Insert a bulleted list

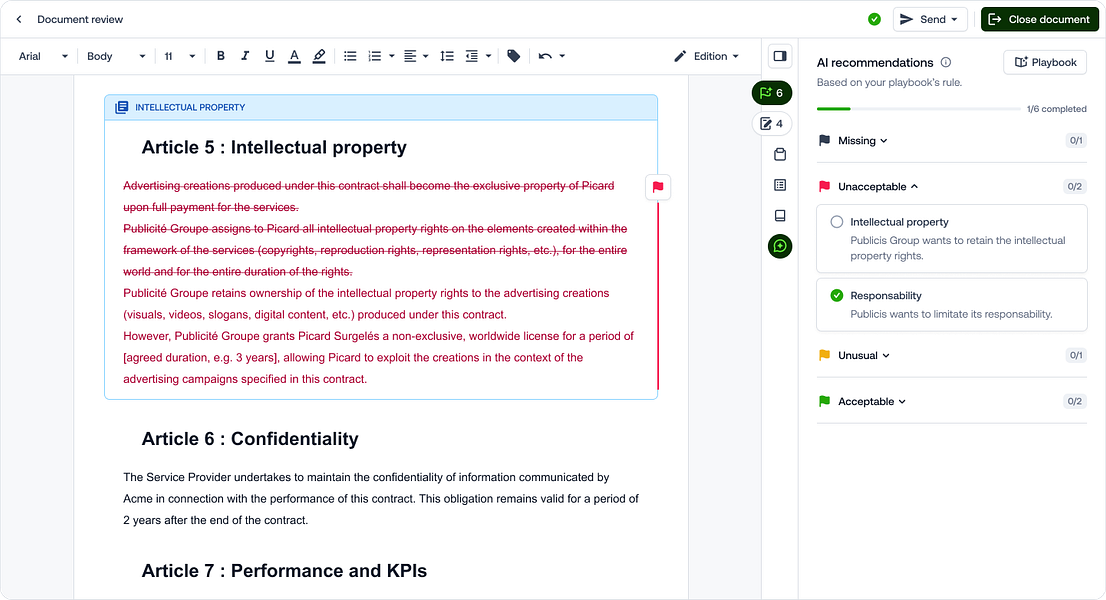[350, 56]
